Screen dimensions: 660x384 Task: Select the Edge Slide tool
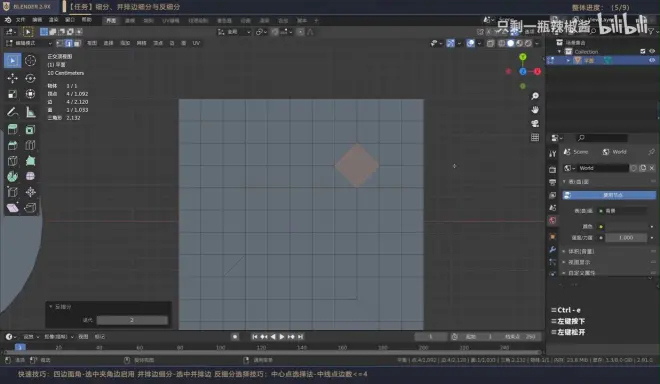13,192
